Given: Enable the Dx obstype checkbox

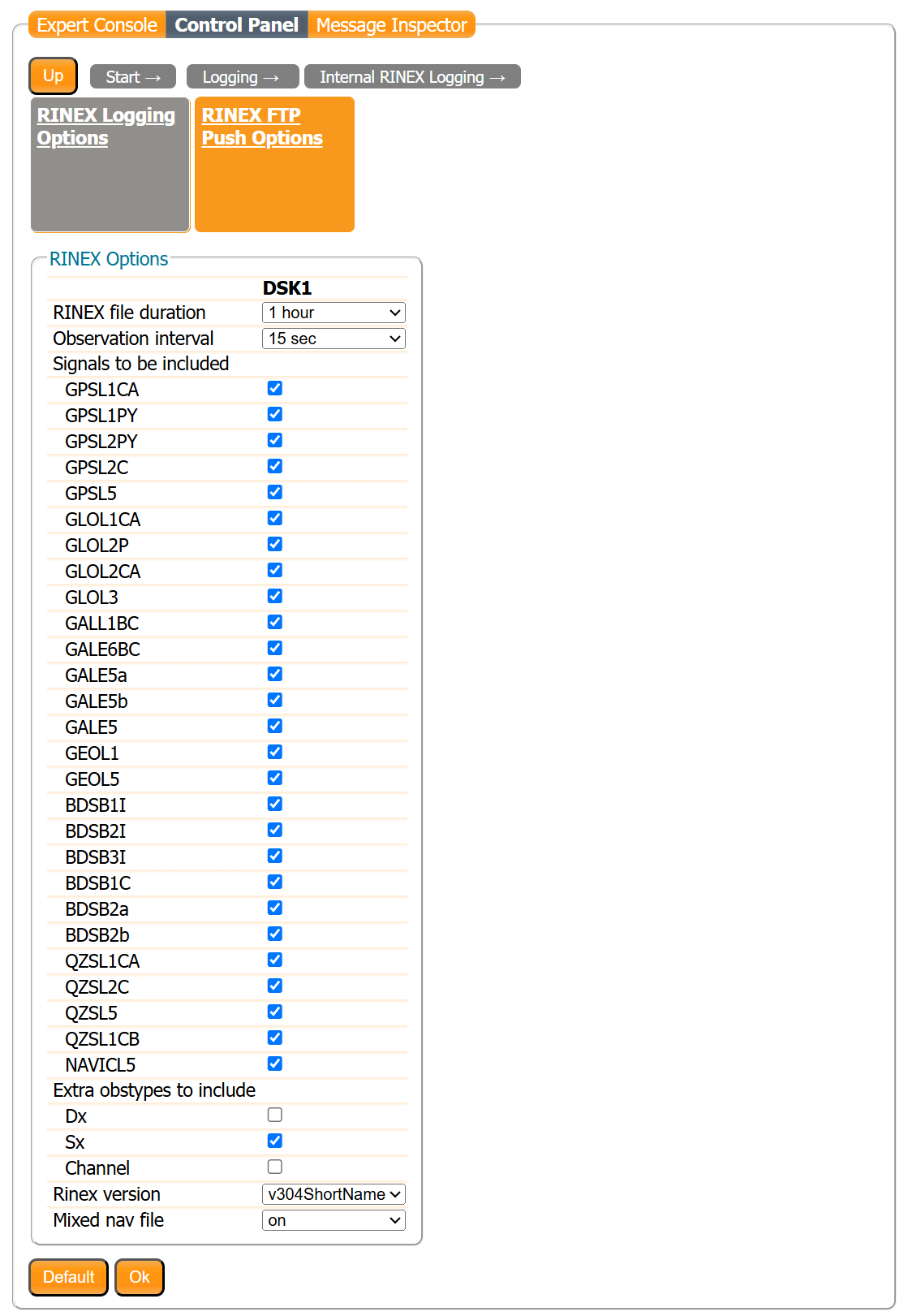Looking at the screenshot, I should pyautogui.click(x=275, y=1115).
